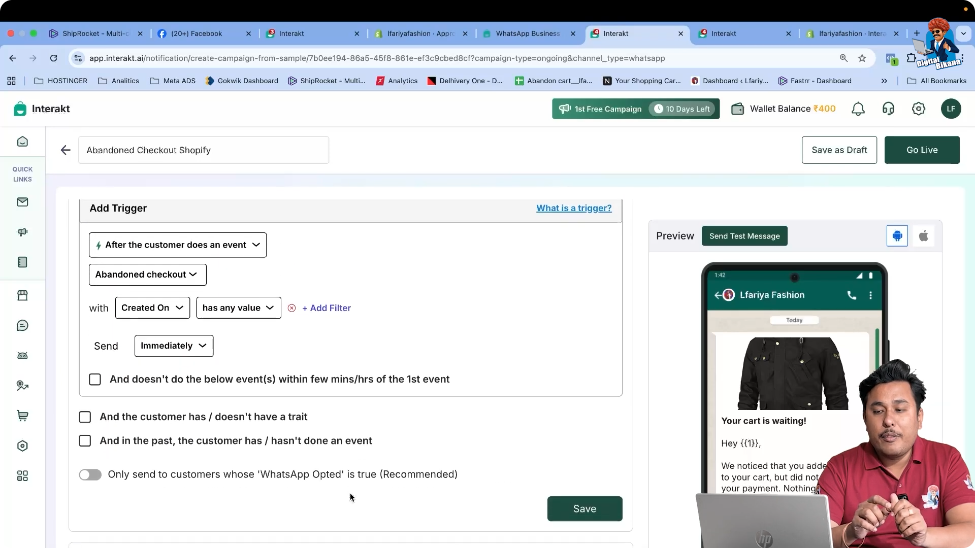Screen dimensions: 977x550
Task: Click the Go Live button
Action: click(922, 150)
